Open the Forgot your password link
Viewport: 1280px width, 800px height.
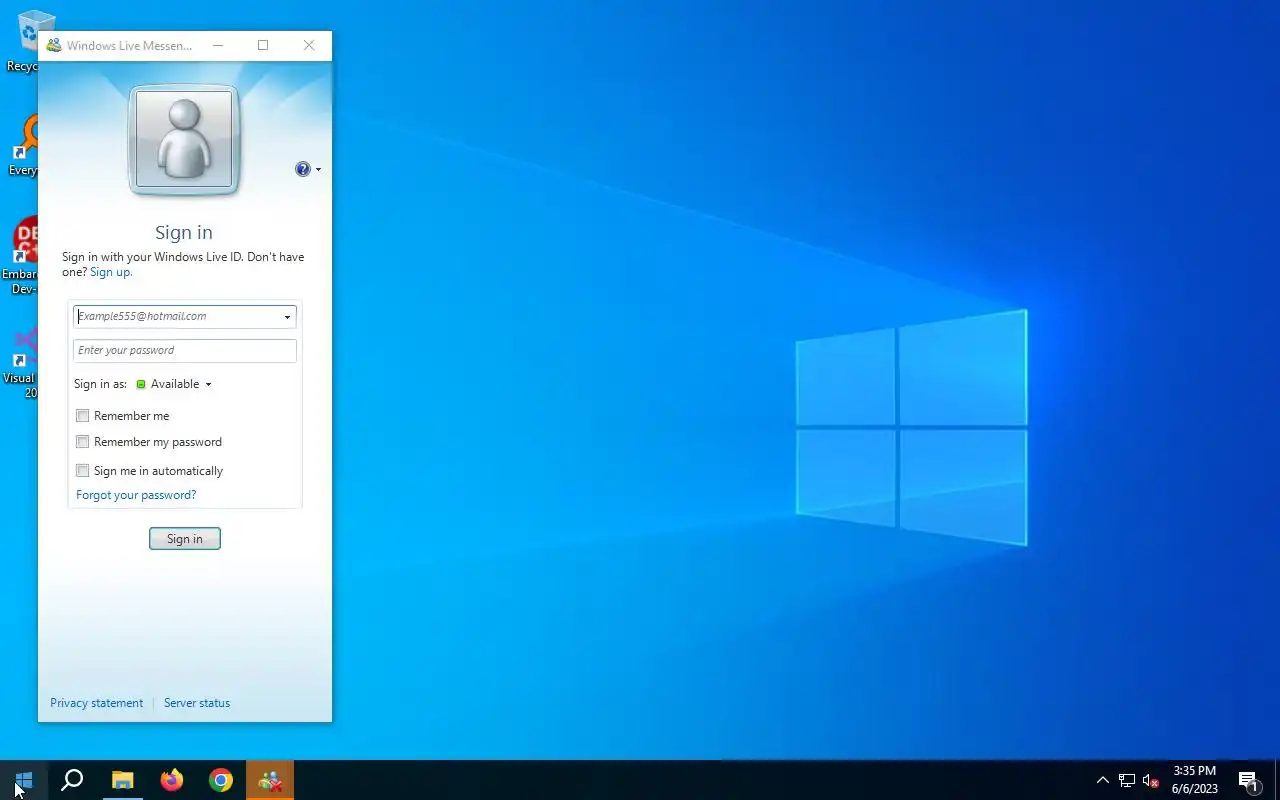tap(136, 495)
